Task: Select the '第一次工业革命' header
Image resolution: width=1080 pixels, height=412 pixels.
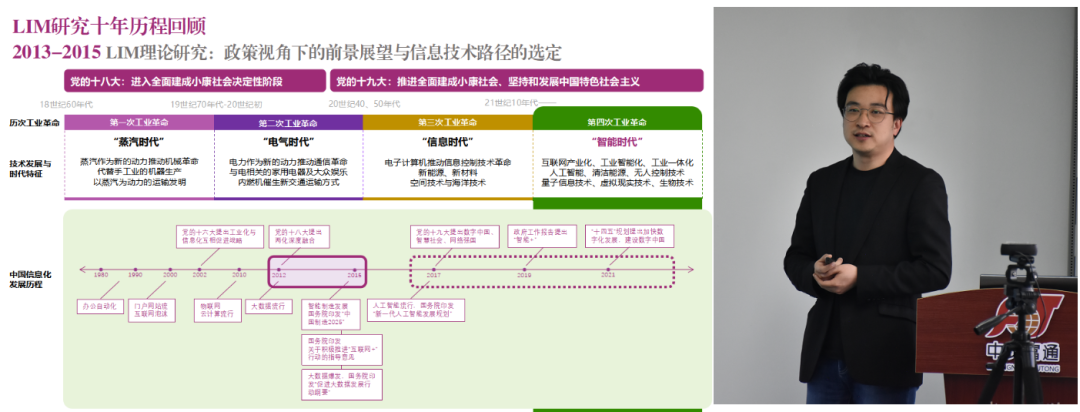Action: click(139, 123)
